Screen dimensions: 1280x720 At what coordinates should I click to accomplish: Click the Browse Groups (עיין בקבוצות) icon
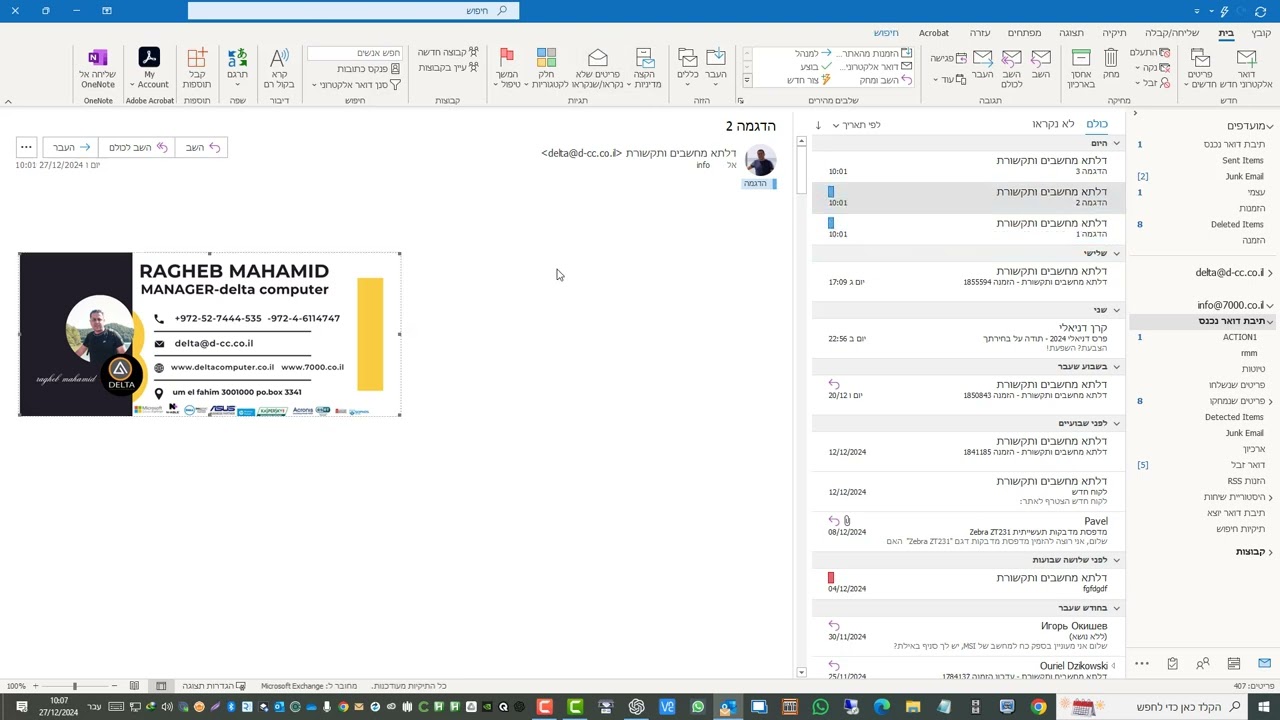pos(473,68)
